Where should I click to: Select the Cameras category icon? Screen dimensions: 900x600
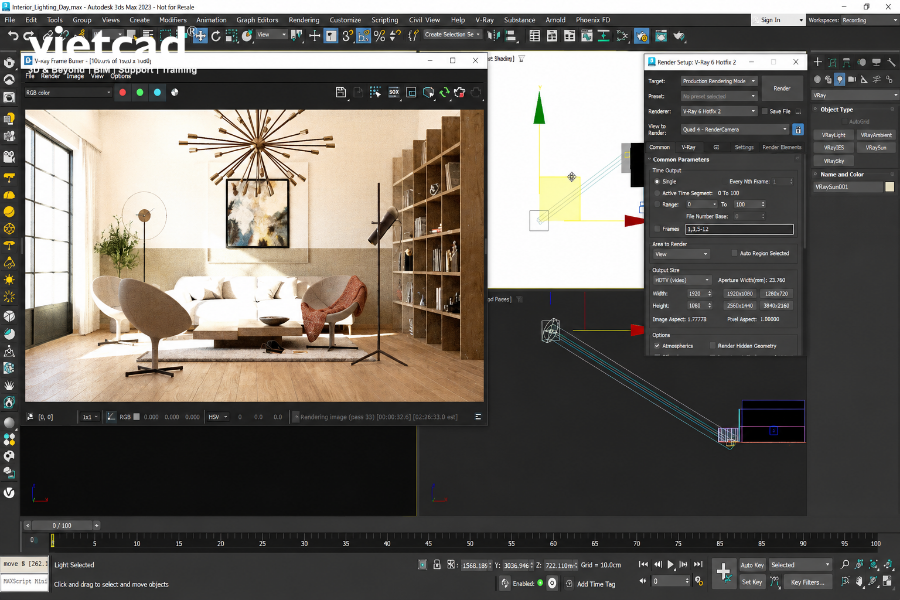[x=852, y=79]
